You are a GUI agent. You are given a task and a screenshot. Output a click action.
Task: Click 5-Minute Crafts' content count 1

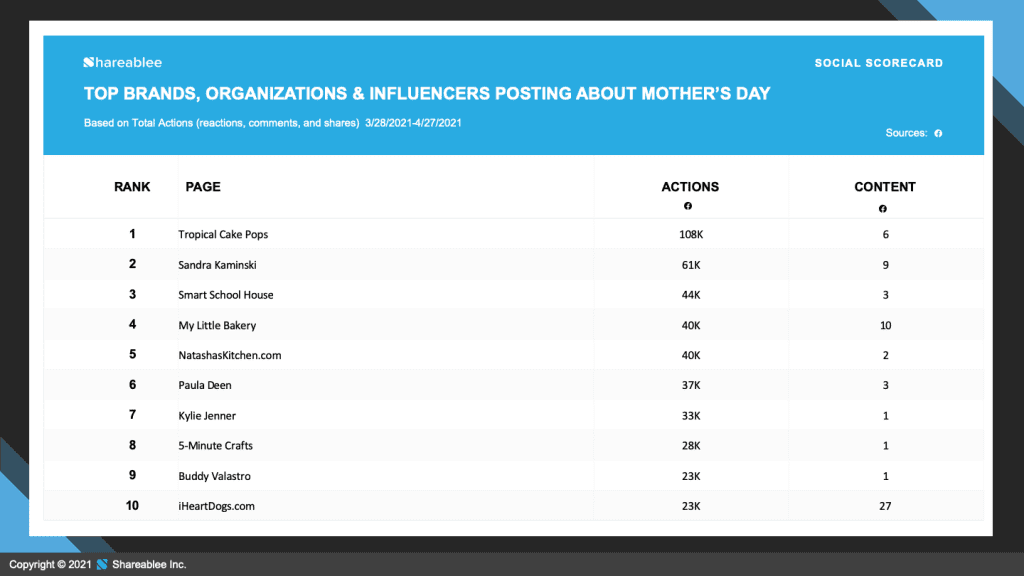[886, 446]
